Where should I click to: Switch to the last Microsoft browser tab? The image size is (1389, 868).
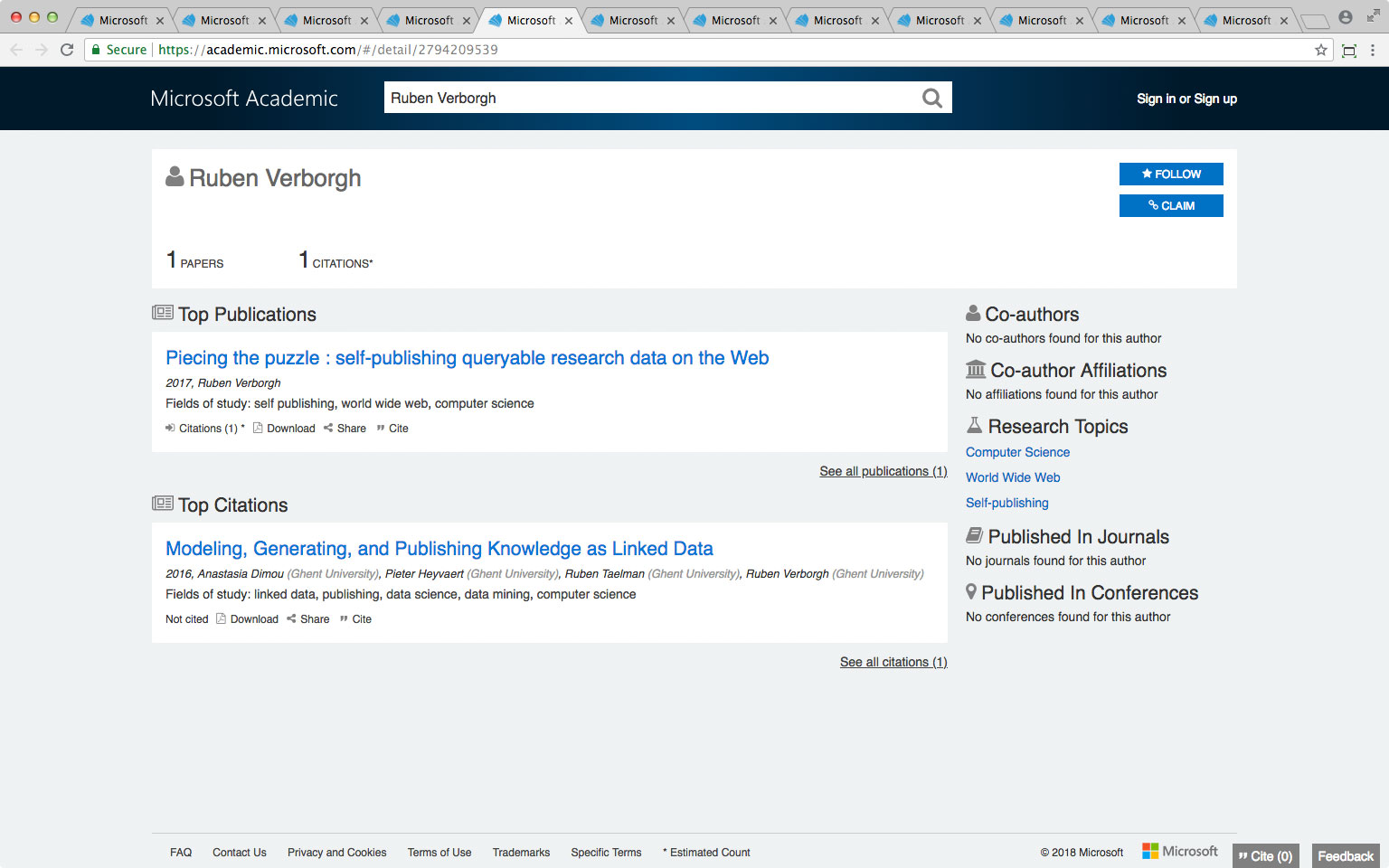point(1244,20)
